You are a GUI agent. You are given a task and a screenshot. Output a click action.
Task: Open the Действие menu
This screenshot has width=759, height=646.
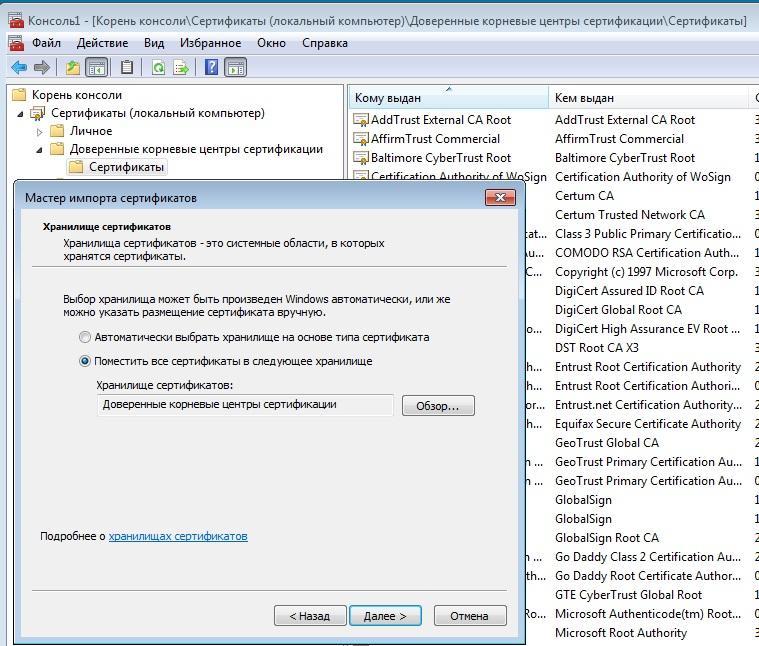102,43
